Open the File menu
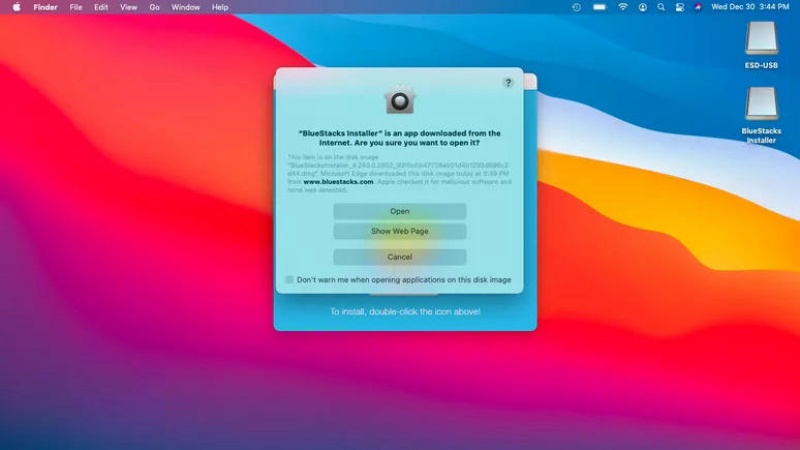800x450 pixels. coord(76,7)
